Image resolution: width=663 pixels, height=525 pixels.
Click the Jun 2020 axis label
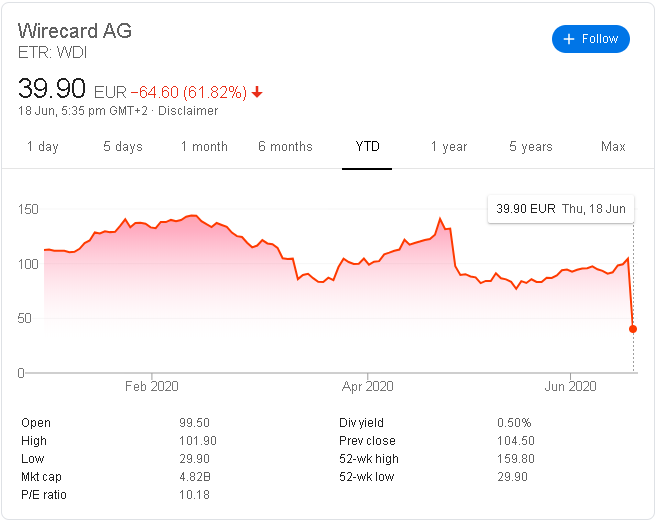coord(570,386)
